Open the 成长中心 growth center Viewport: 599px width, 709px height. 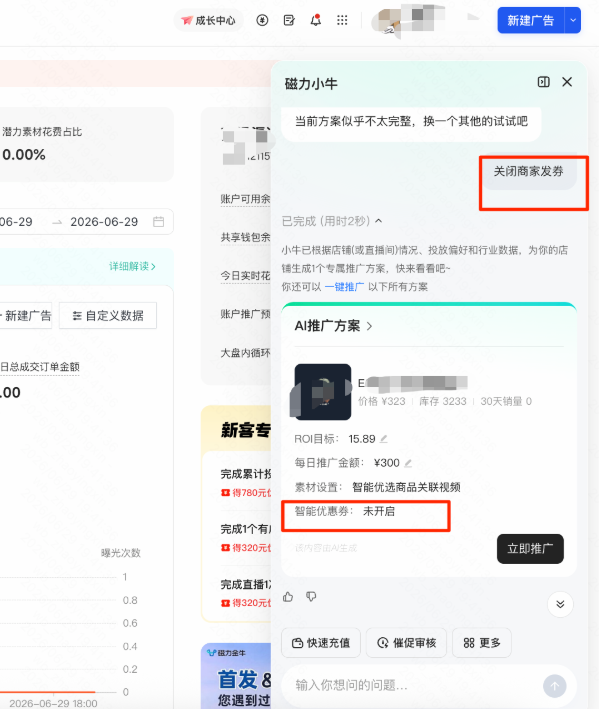point(208,20)
